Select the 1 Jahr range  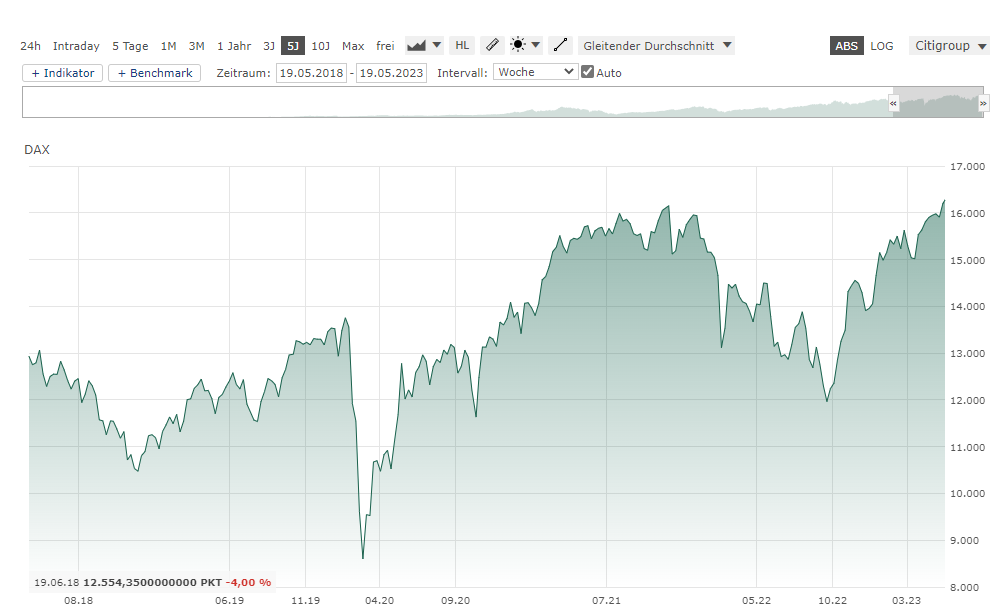click(x=234, y=46)
